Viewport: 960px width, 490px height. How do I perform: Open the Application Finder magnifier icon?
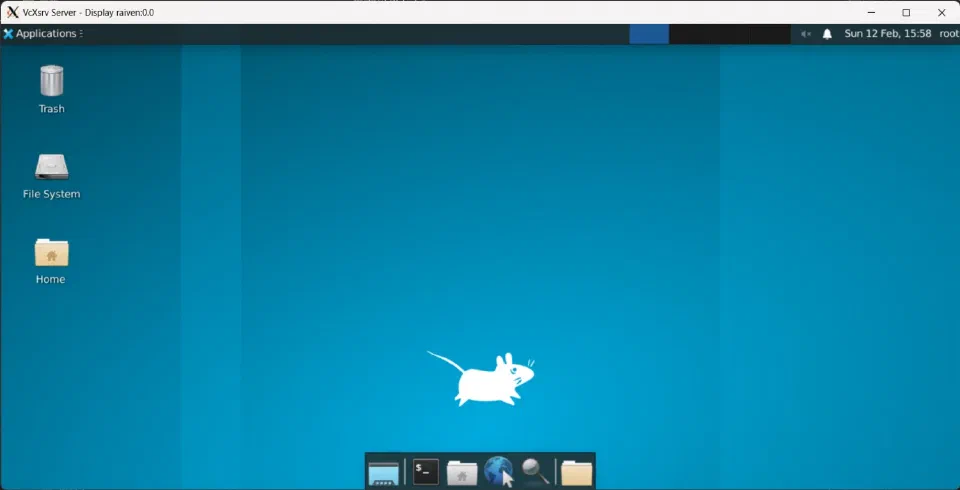click(534, 472)
